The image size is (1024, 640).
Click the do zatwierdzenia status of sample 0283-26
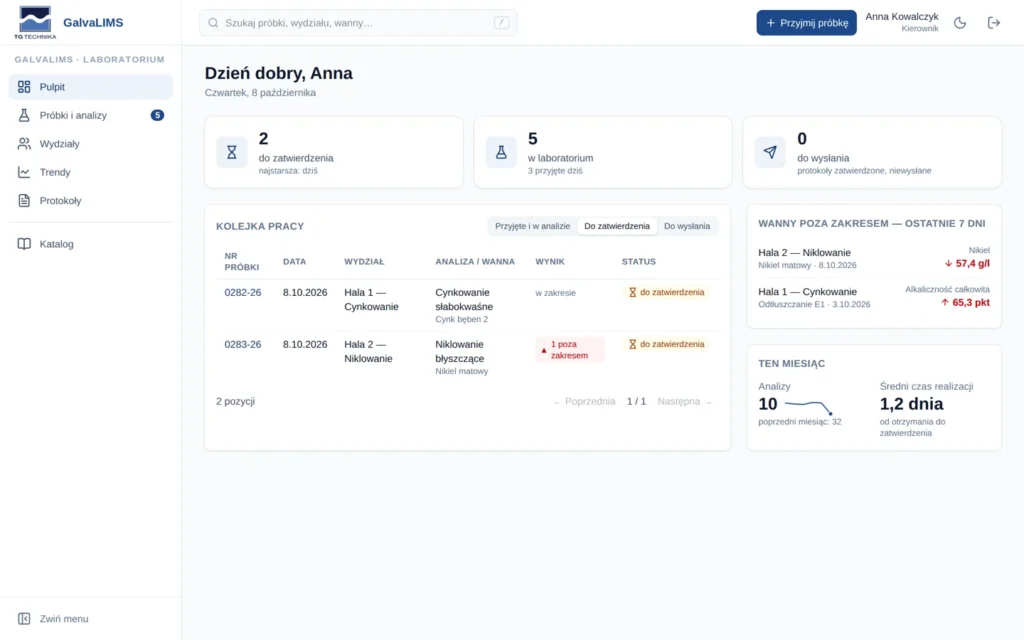(x=667, y=344)
